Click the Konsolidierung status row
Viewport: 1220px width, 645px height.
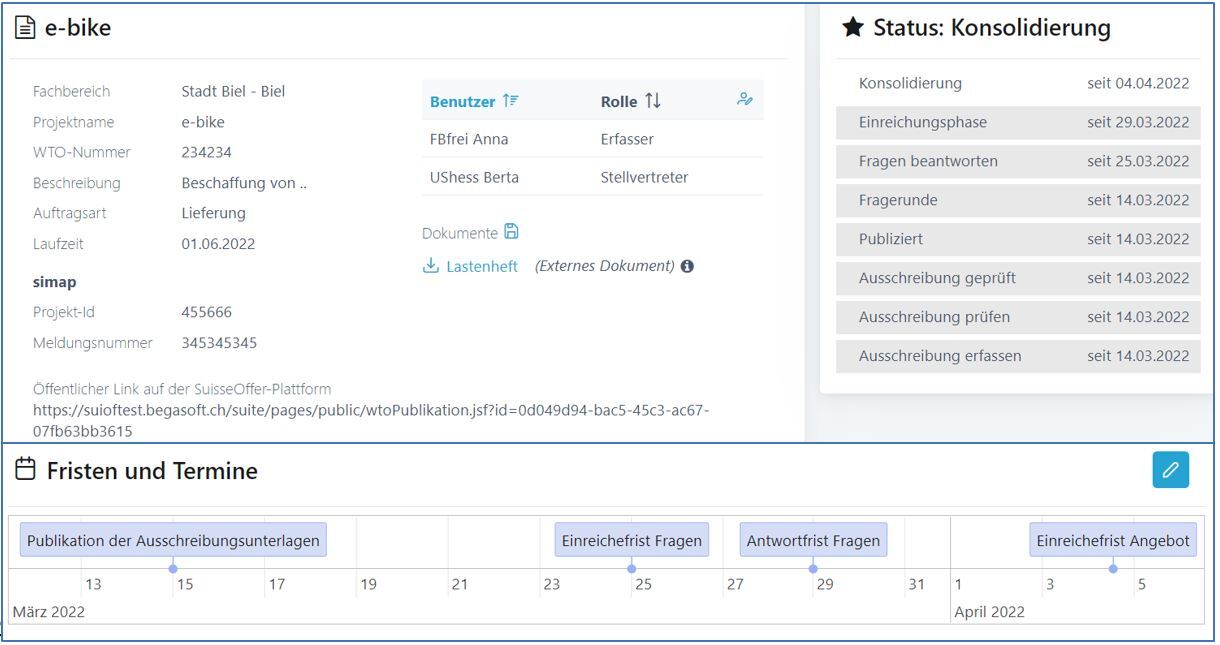[1018, 83]
